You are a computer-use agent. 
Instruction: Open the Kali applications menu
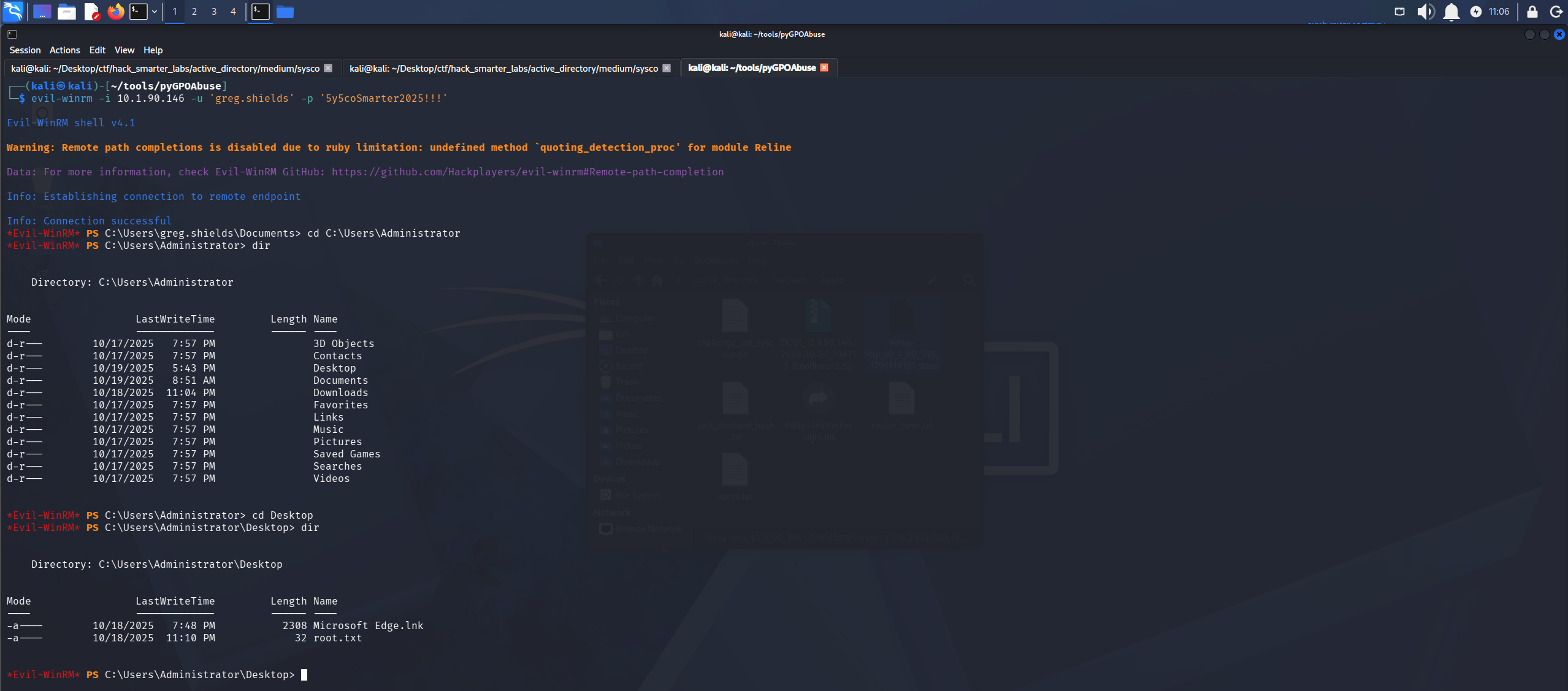13,12
